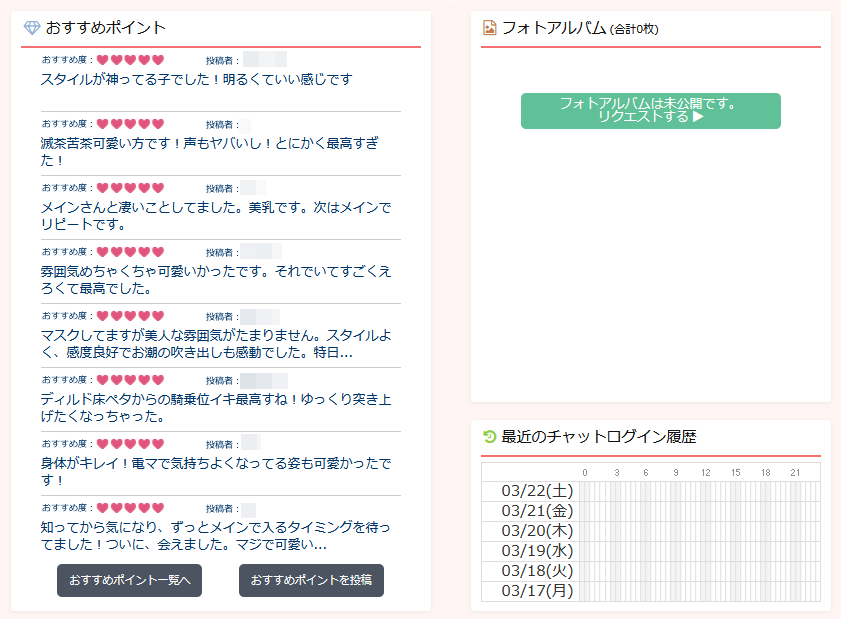Screen dimensions: 841x619
Task: Open the おすすめポイント一覧へ list button
Action: (x=129, y=580)
